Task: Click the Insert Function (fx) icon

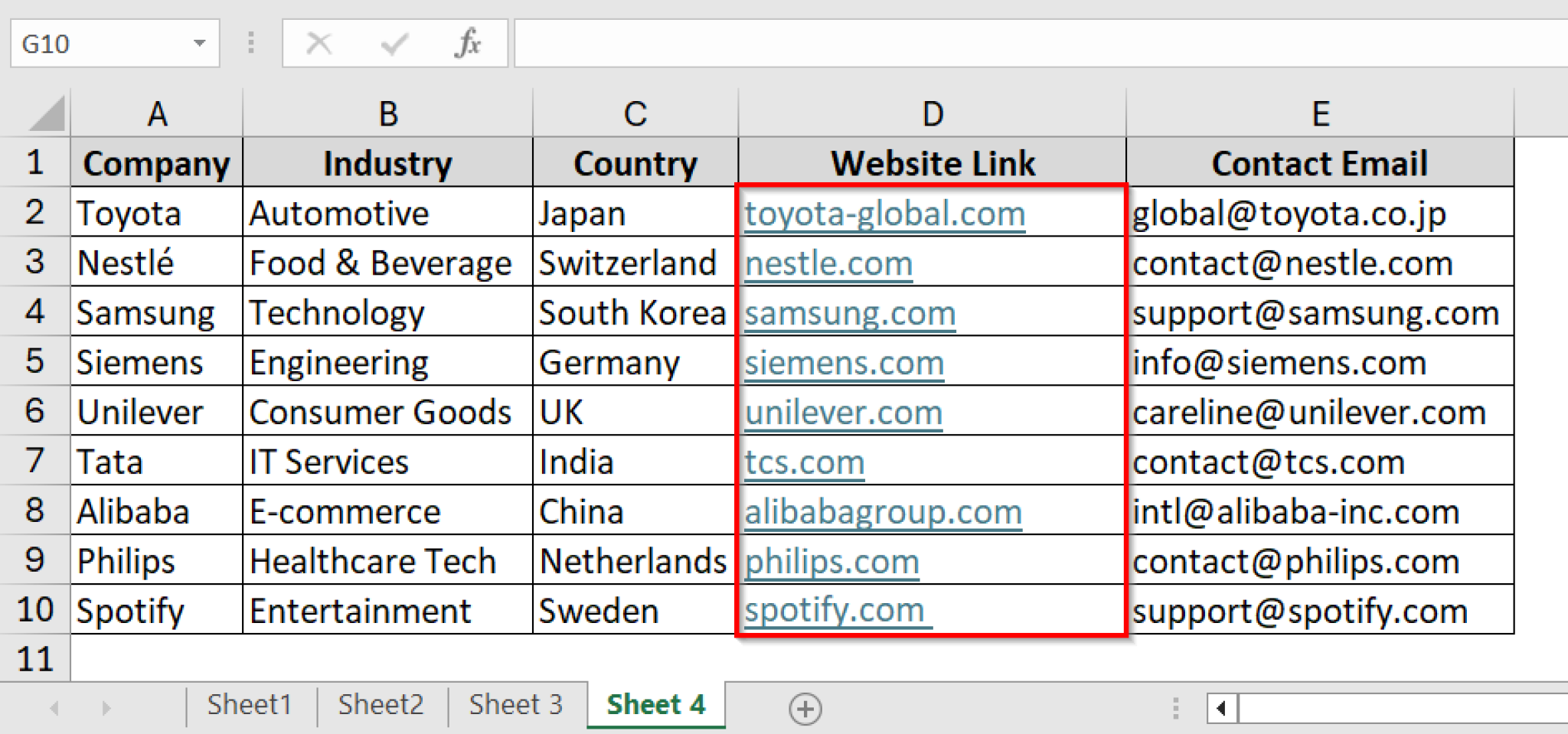Action: pos(470,43)
